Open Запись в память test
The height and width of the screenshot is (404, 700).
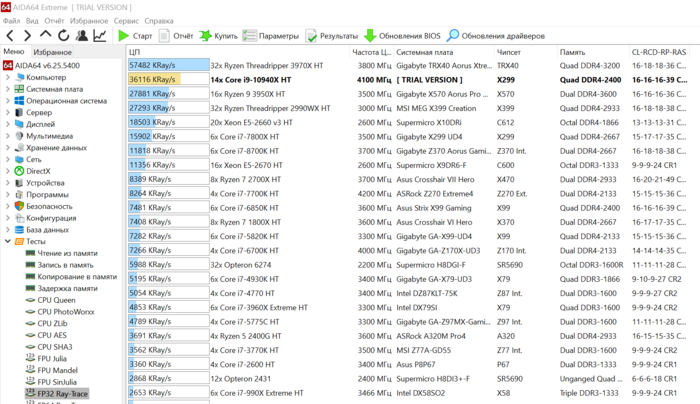click(x=59, y=265)
